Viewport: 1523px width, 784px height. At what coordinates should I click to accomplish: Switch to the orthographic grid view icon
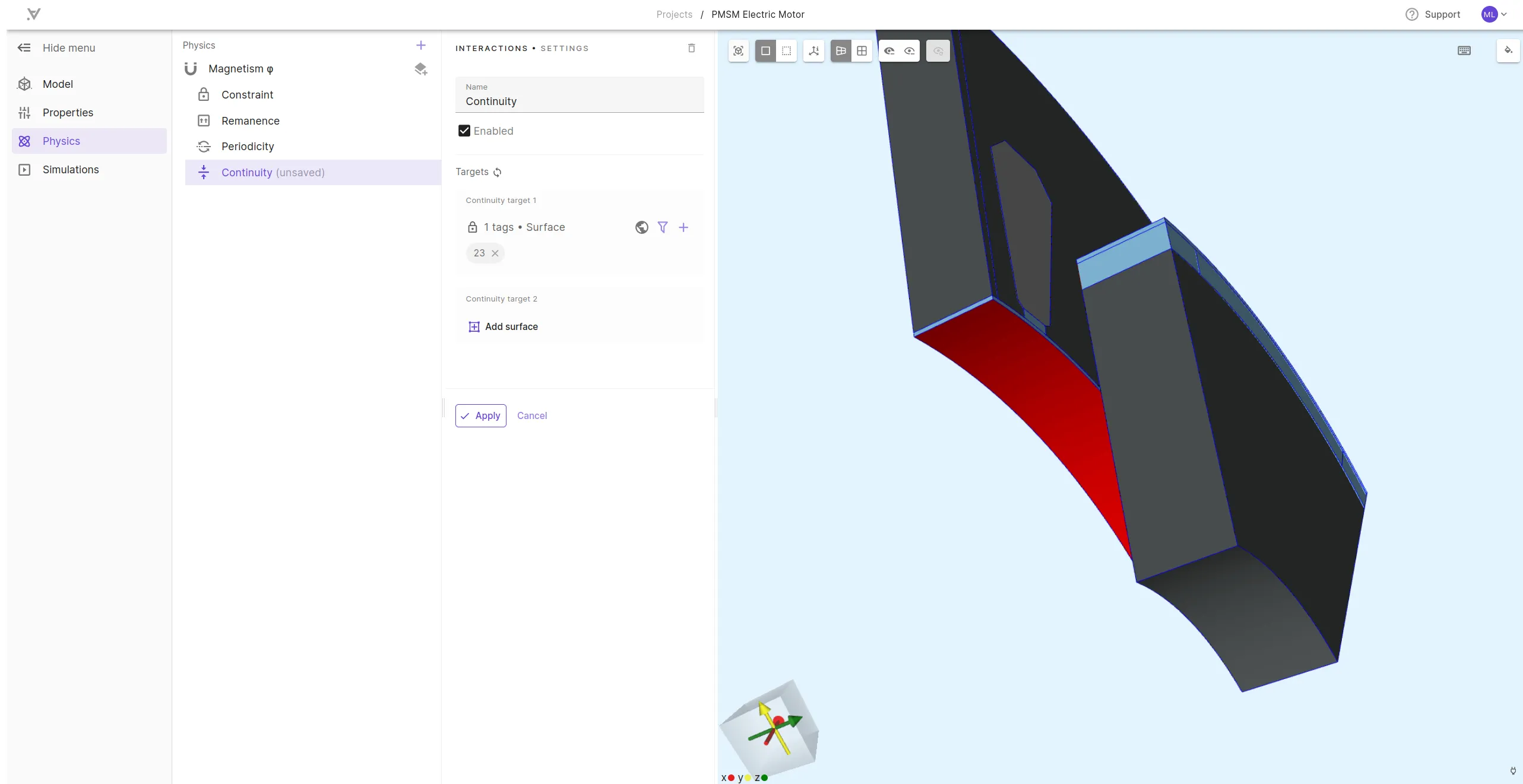[x=862, y=51]
